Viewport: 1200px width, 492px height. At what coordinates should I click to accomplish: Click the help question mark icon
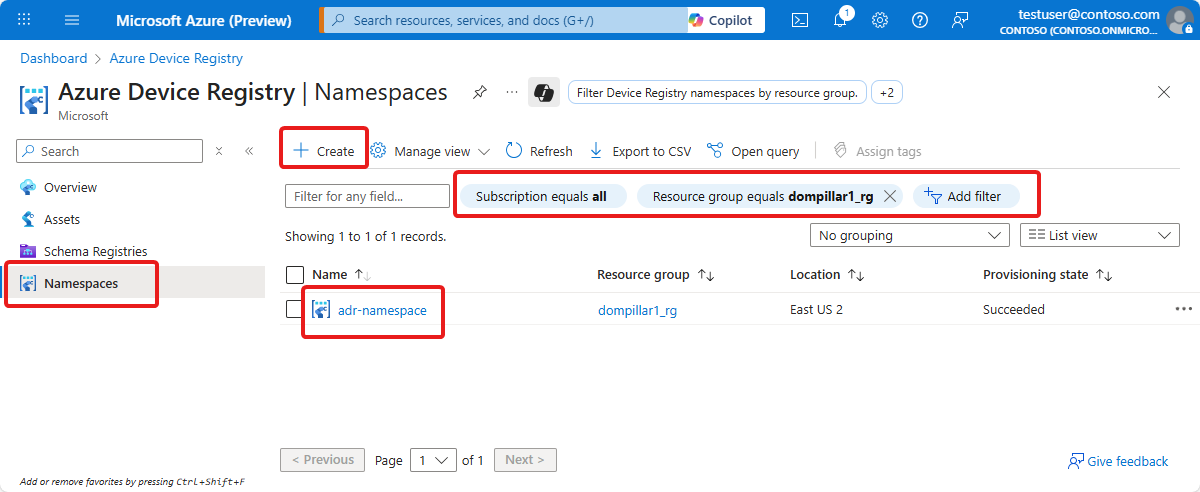pos(920,20)
